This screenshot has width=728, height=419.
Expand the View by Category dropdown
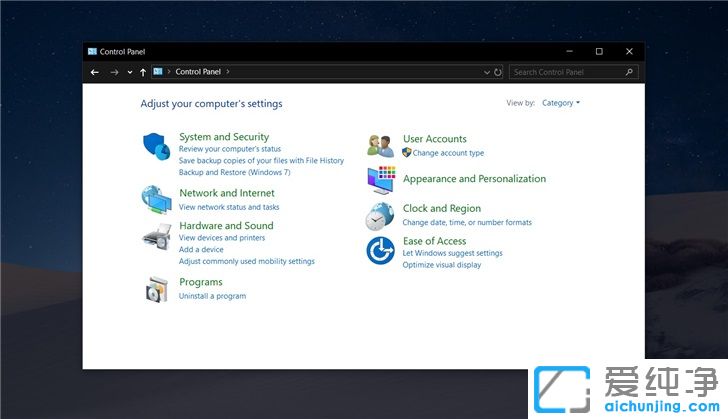(560, 103)
